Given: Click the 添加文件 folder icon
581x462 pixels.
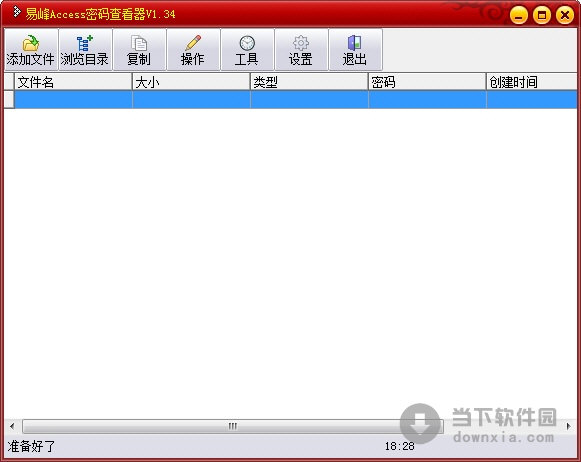Looking at the screenshot, I should coord(30,43).
